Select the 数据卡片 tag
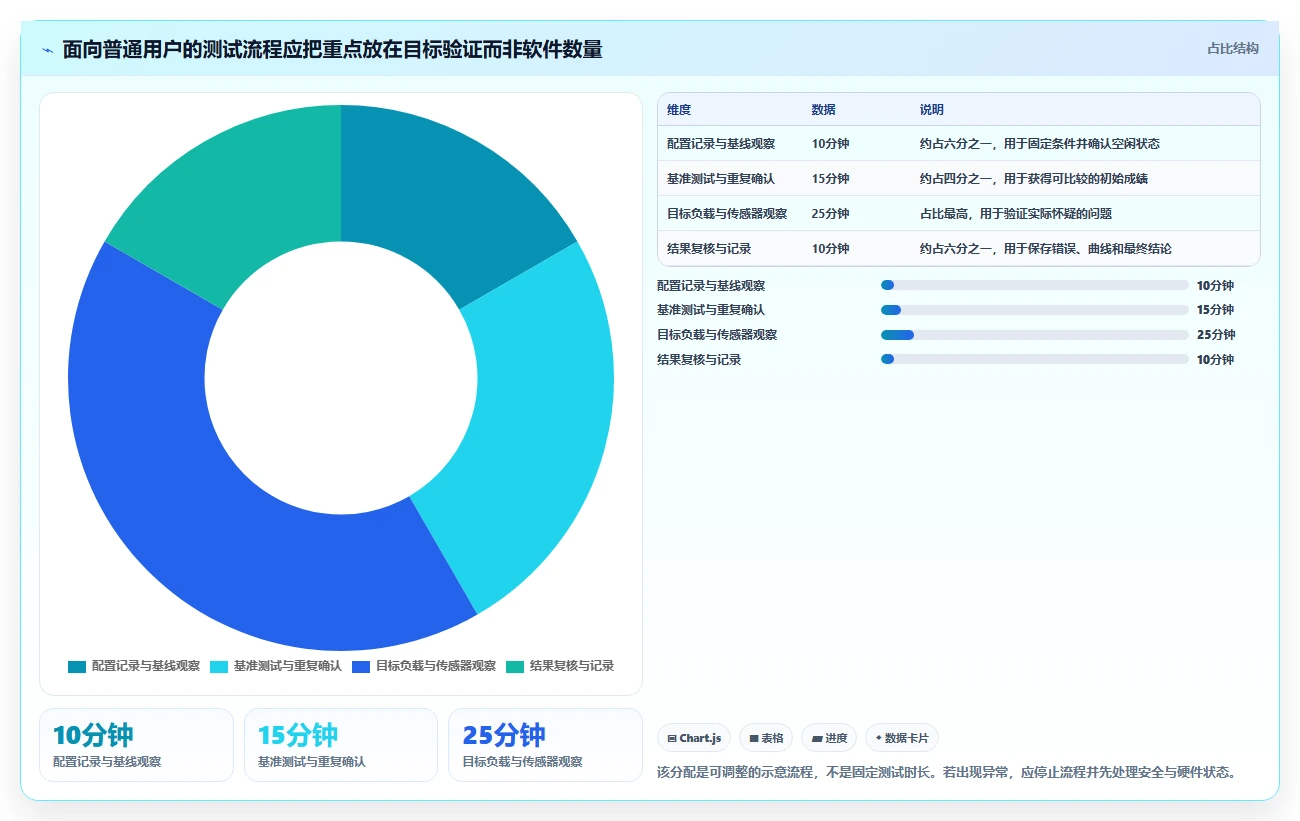The width and height of the screenshot is (1300, 821). (901, 738)
